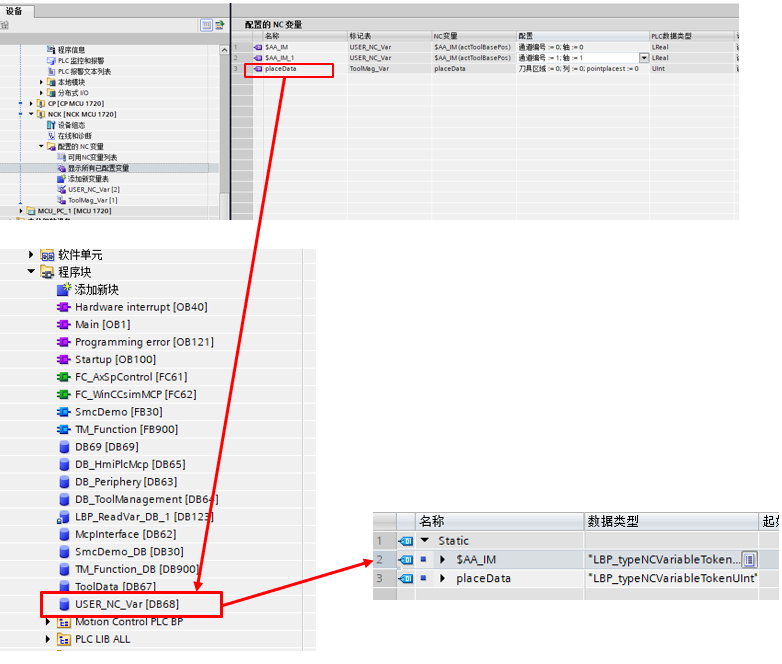Expand CP [CP MCU 1720] node

(x=31, y=103)
